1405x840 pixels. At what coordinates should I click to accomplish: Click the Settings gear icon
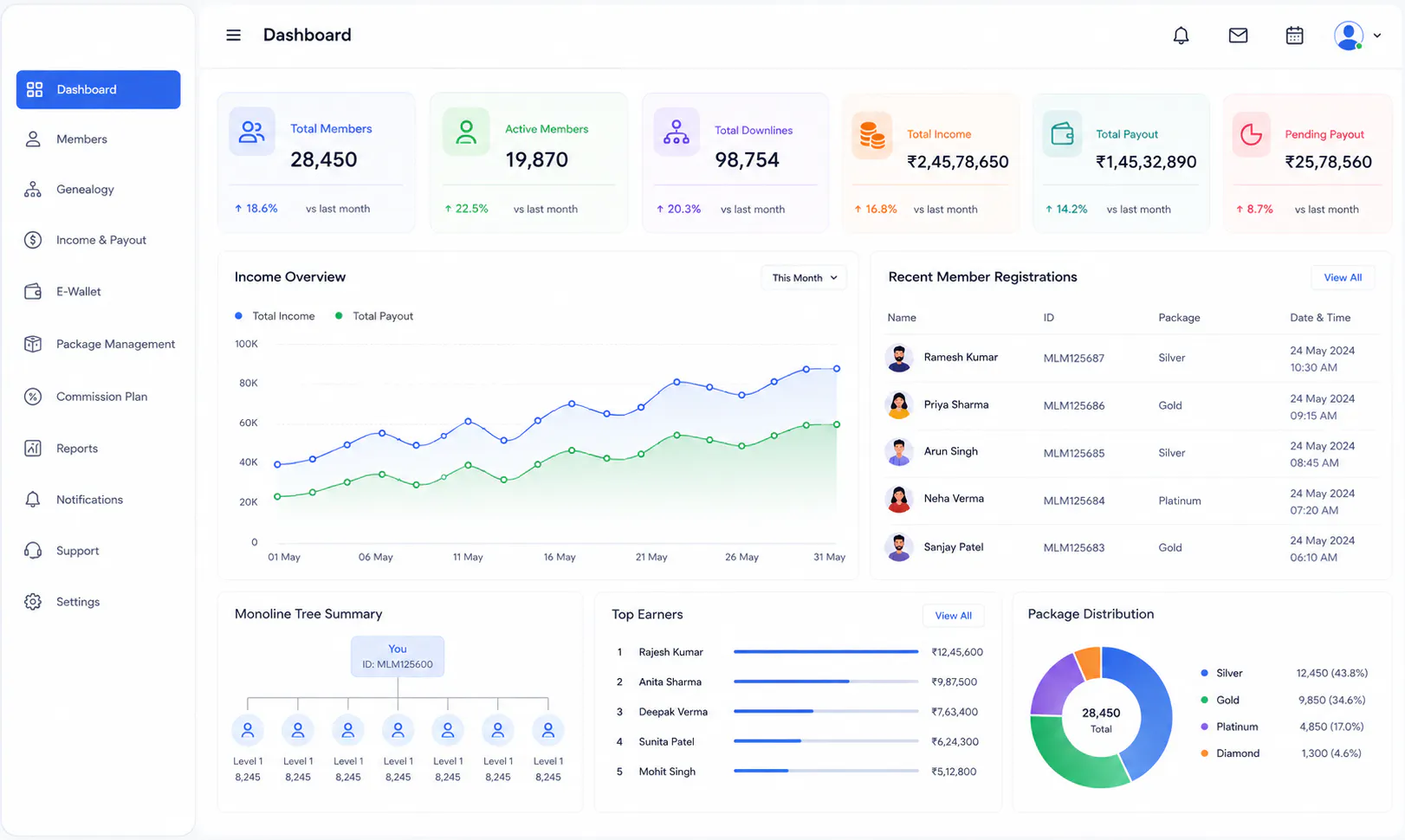(33, 602)
